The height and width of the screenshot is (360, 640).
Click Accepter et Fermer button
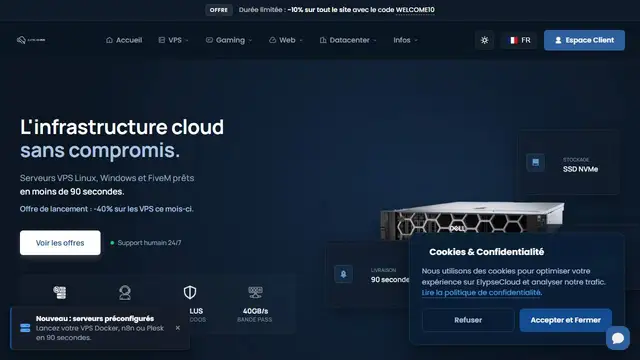[x=565, y=320]
